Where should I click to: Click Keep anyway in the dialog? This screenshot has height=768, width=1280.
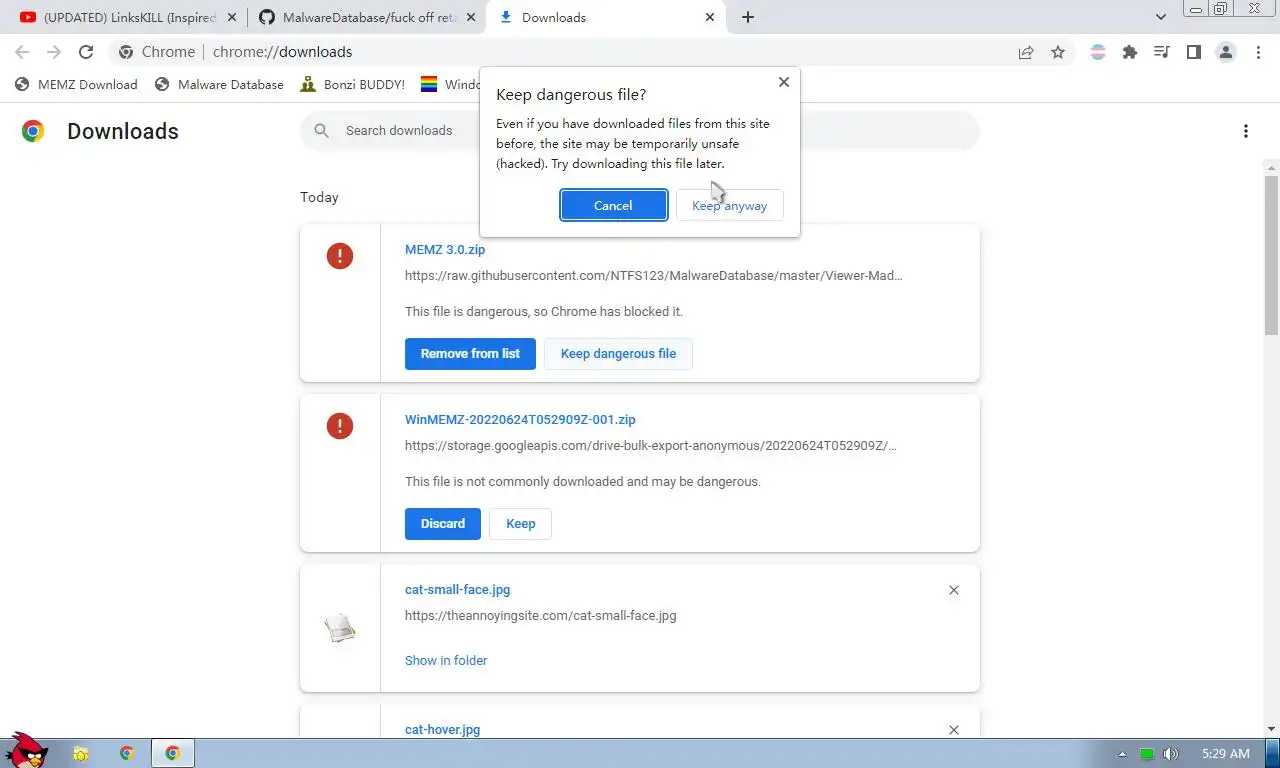pos(730,206)
